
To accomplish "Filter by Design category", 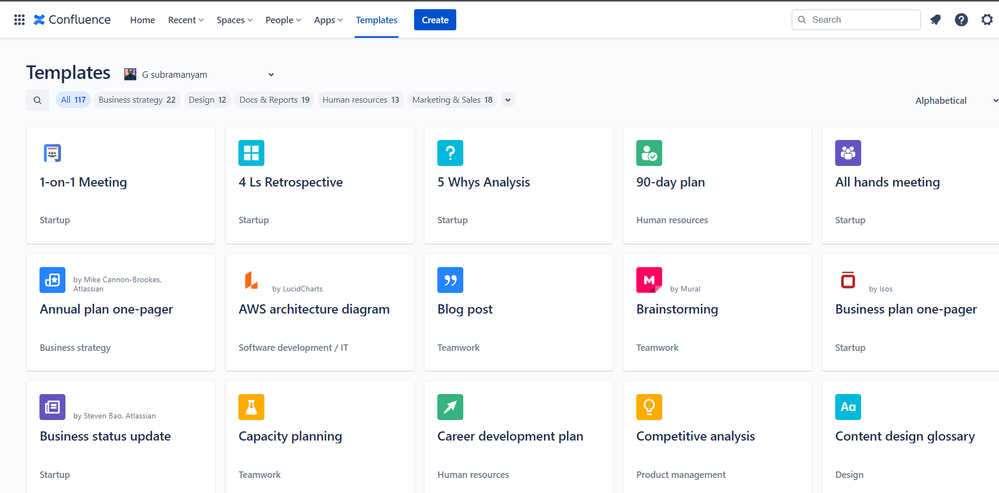I will (208, 100).
